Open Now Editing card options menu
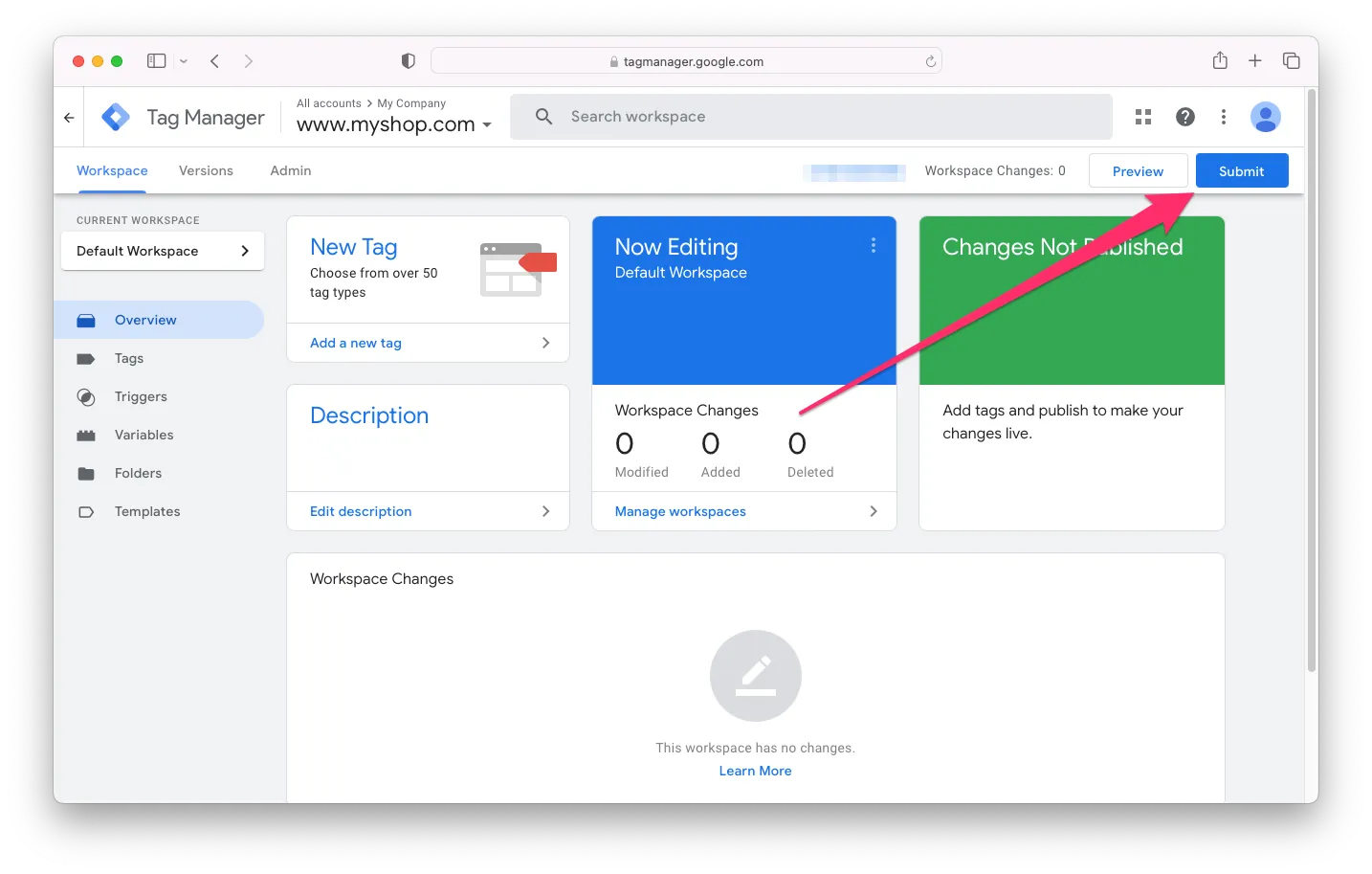This screenshot has width=1372, height=874. 873,246
